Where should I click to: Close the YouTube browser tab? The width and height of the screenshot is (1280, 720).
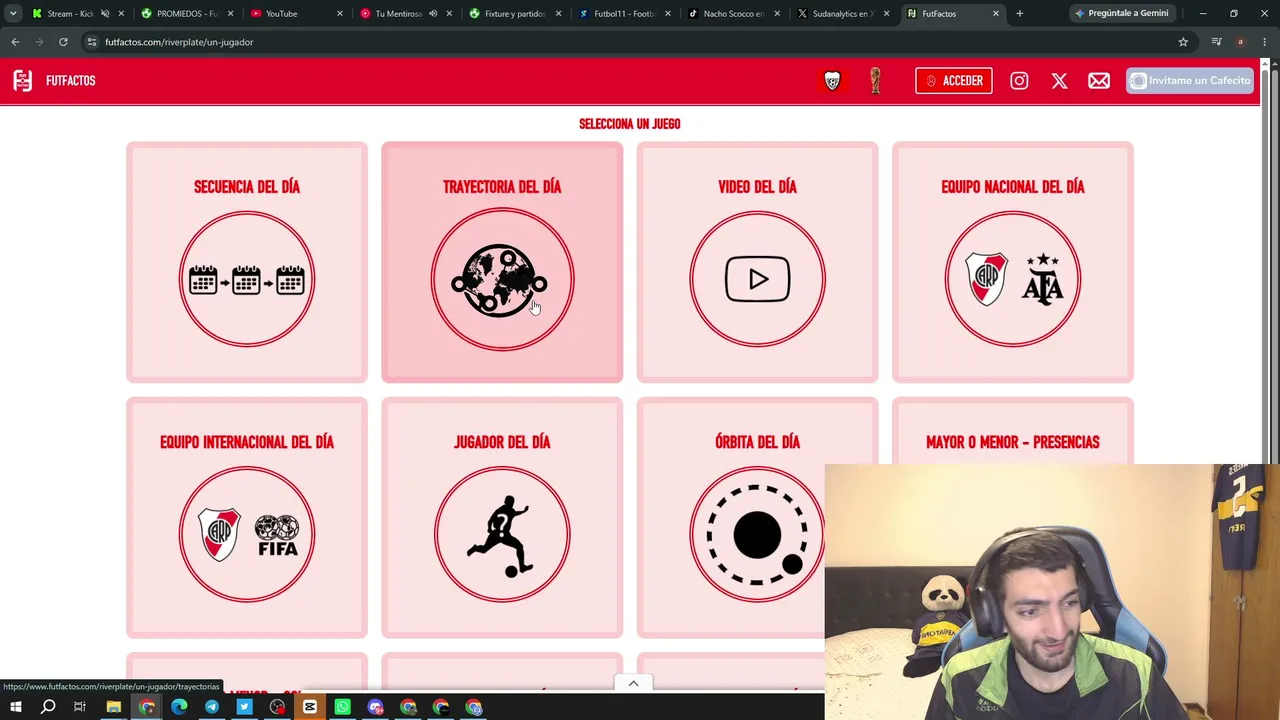point(339,14)
